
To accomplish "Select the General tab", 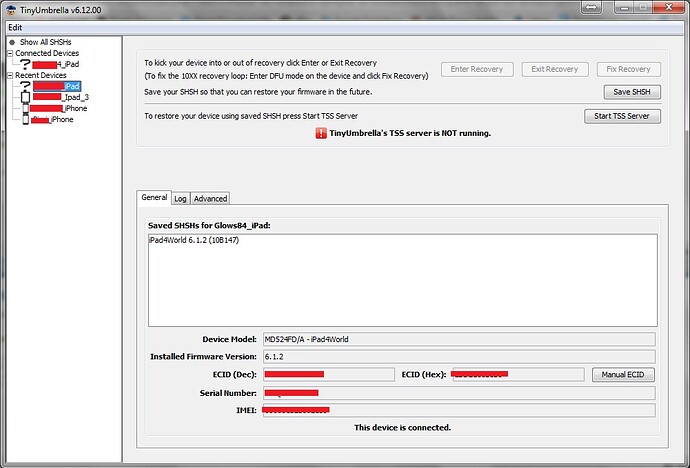I will click(154, 198).
